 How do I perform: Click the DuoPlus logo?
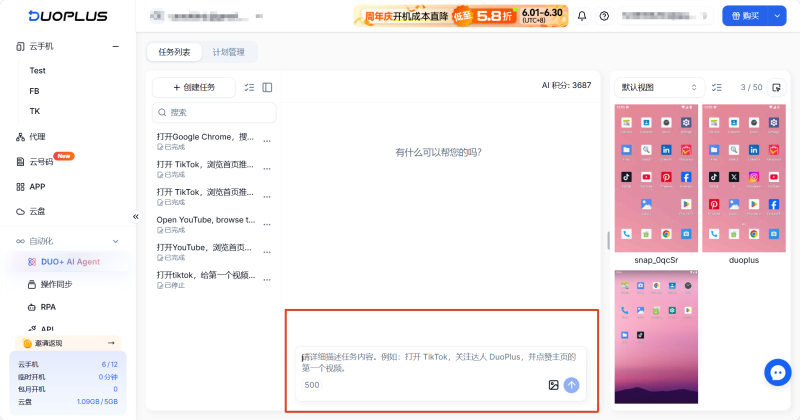pos(68,16)
